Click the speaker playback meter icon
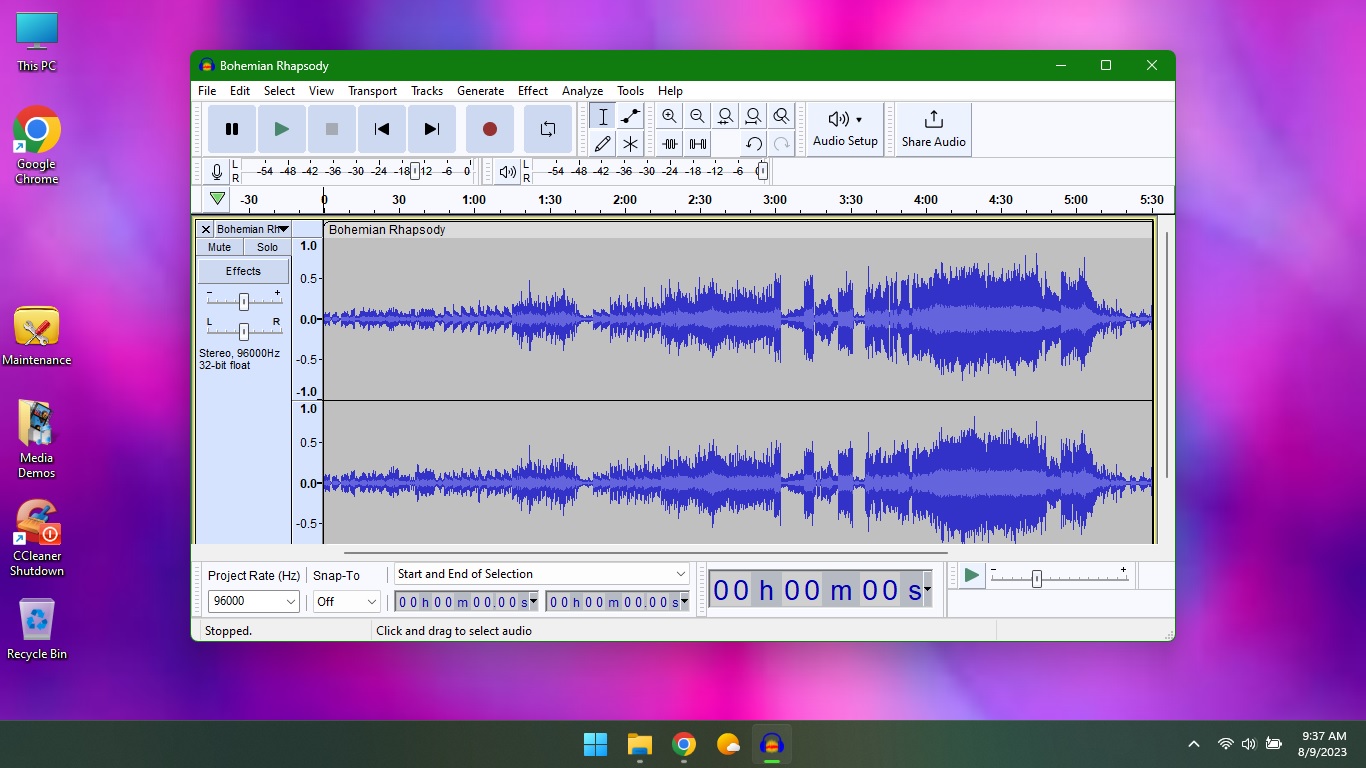1366x768 pixels. click(508, 172)
